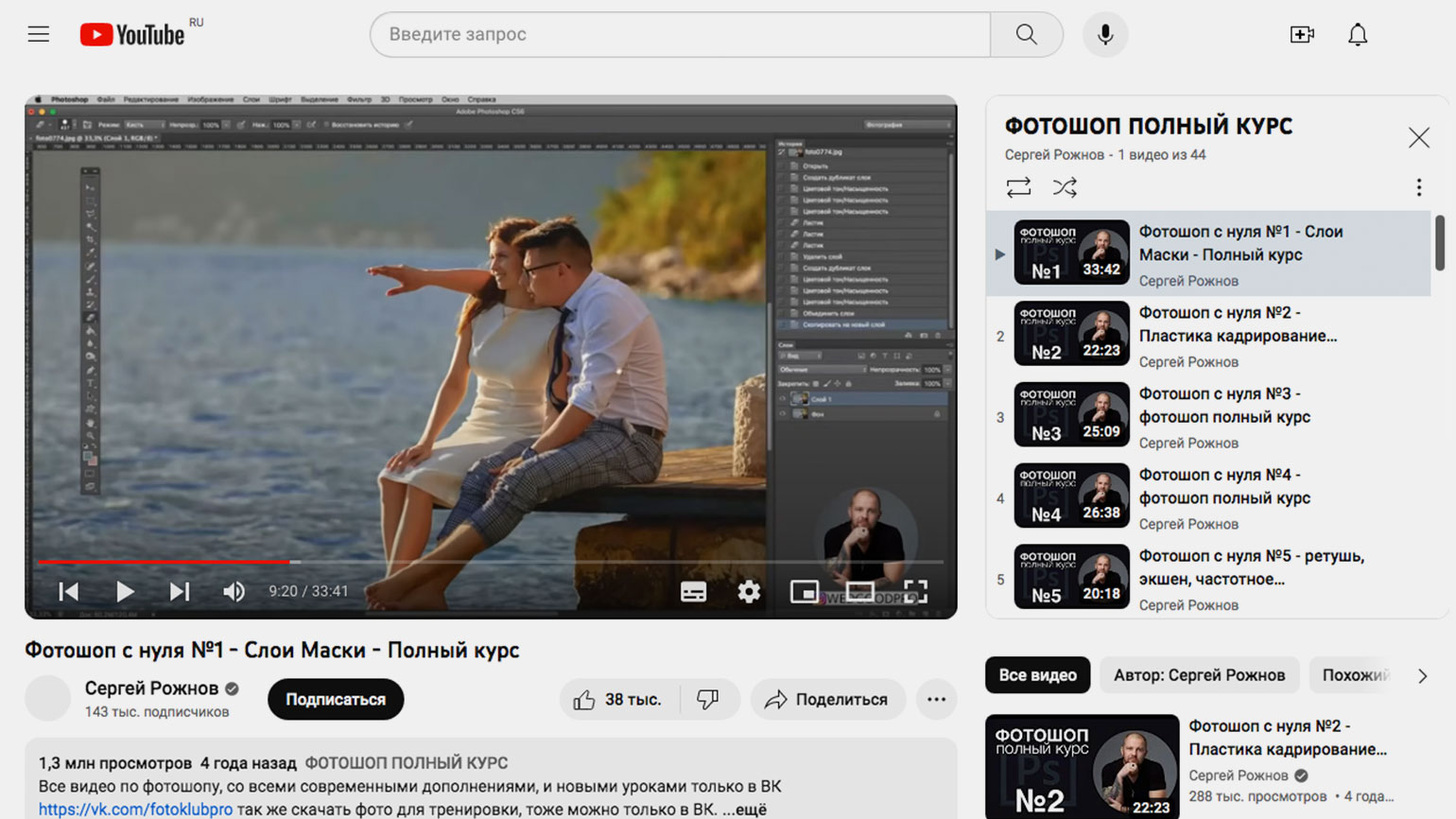Dislike the video
The width and height of the screenshot is (1456, 819).
coord(708,700)
